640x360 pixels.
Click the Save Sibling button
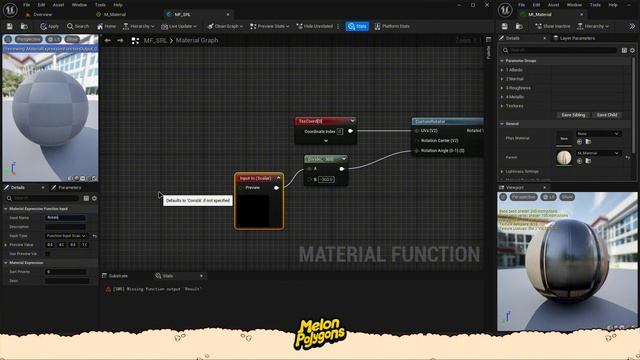click(x=573, y=115)
